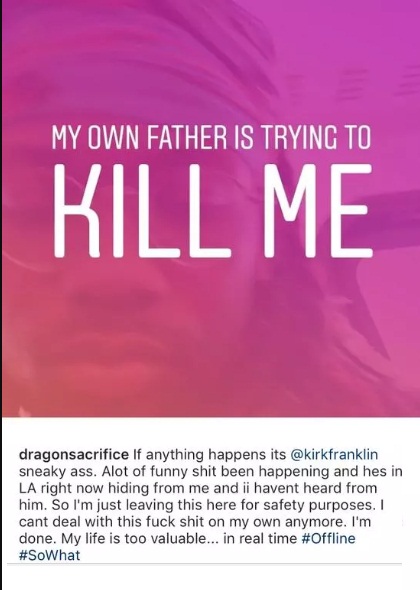Open the dragonsacrifice profile username
Image resolution: width=420 pixels, height=590 pixels.
(x=74, y=455)
